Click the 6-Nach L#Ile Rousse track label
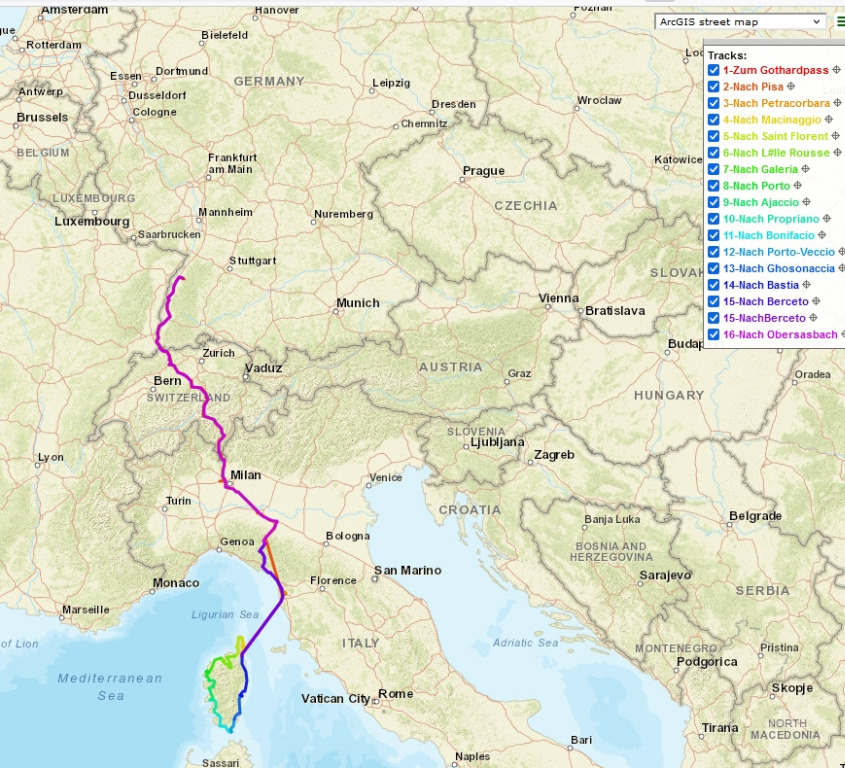 coord(776,153)
